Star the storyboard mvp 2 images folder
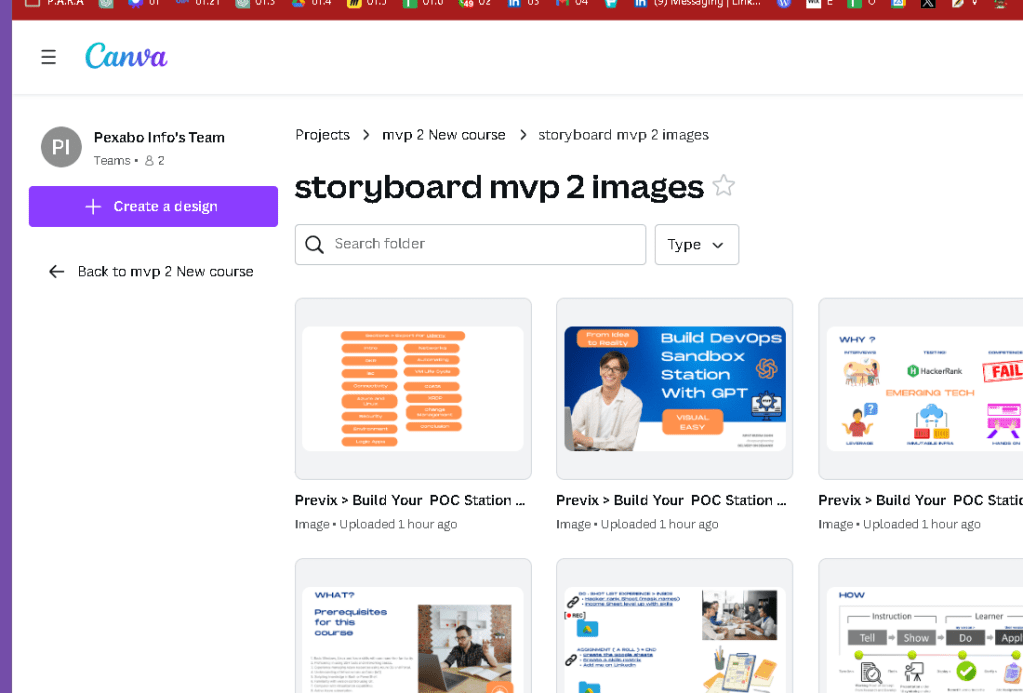This screenshot has height=693, width=1023. tap(724, 186)
